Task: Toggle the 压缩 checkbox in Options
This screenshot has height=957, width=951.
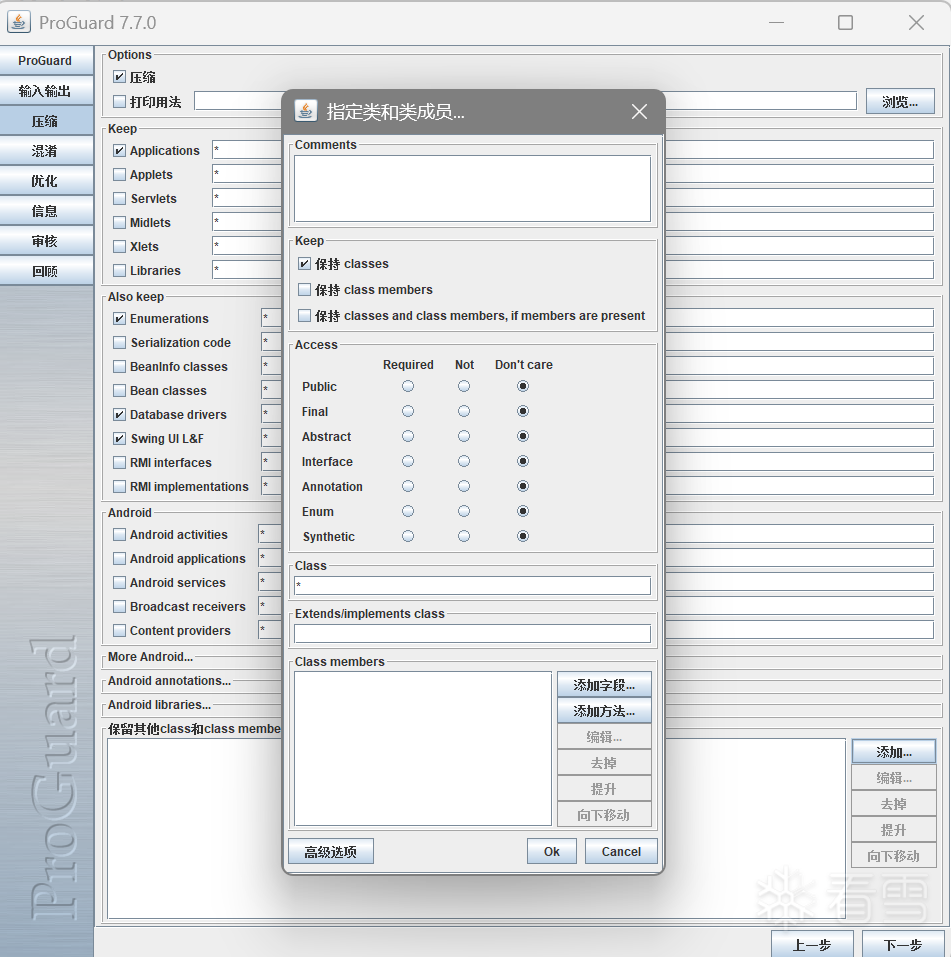Action: click(x=120, y=77)
